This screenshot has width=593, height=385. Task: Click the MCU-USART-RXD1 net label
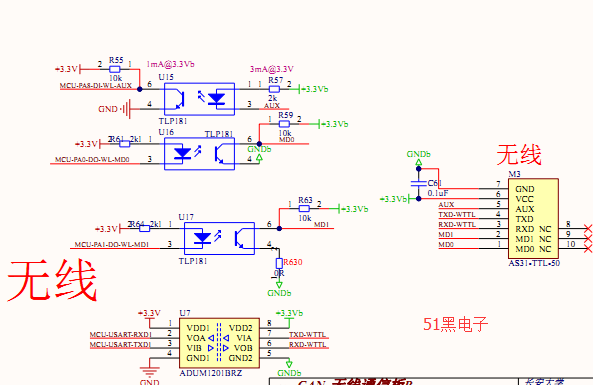[121, 335]
